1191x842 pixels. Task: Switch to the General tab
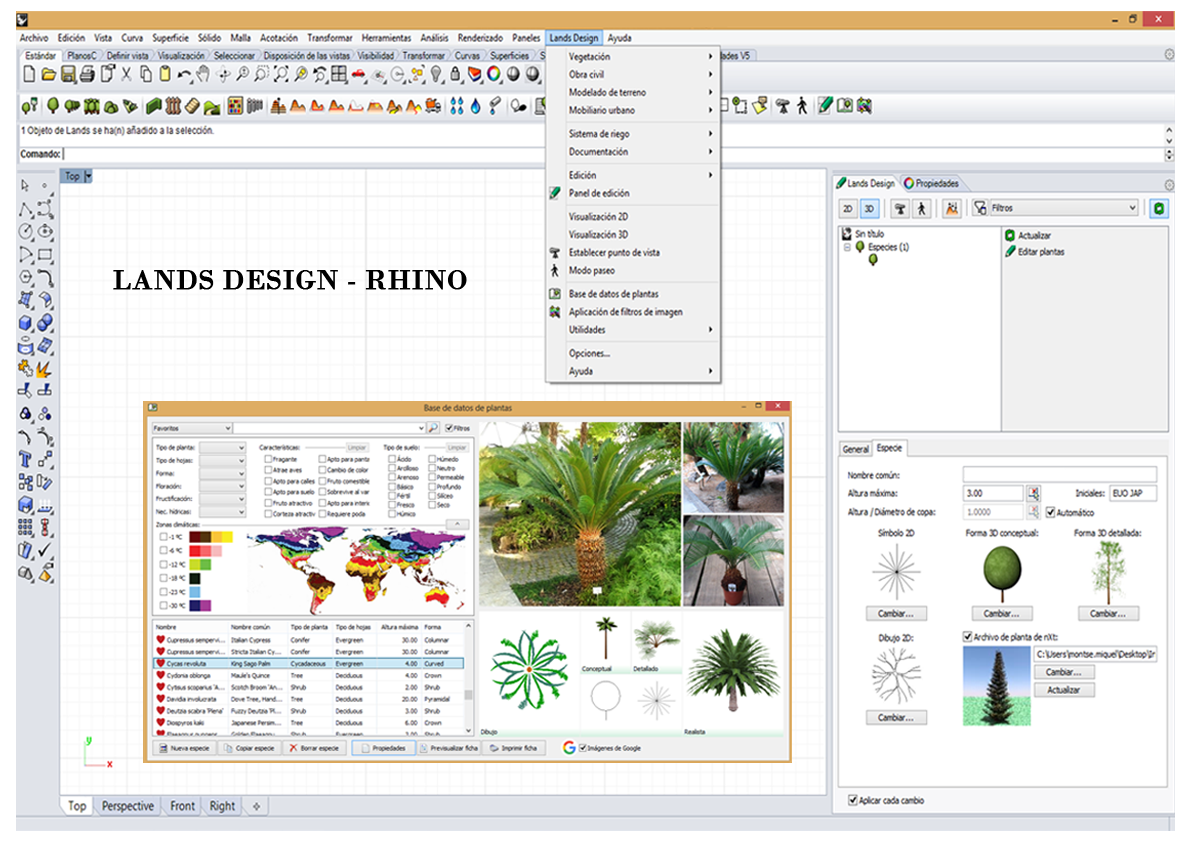click(x=855, y=449)
